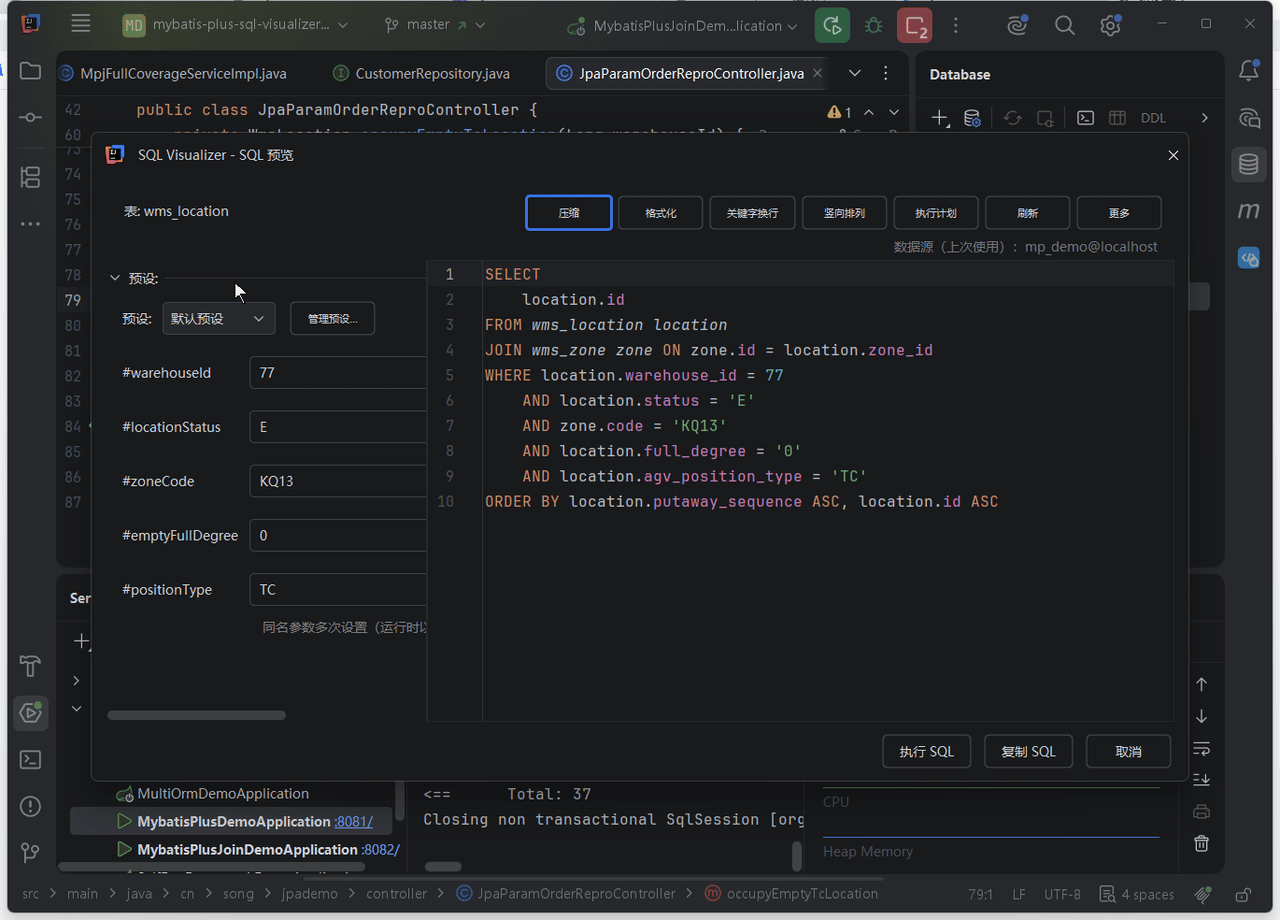Click the 竖向排列 button
This screenshot has width=1280, height=920.
(x=844, y=213)
